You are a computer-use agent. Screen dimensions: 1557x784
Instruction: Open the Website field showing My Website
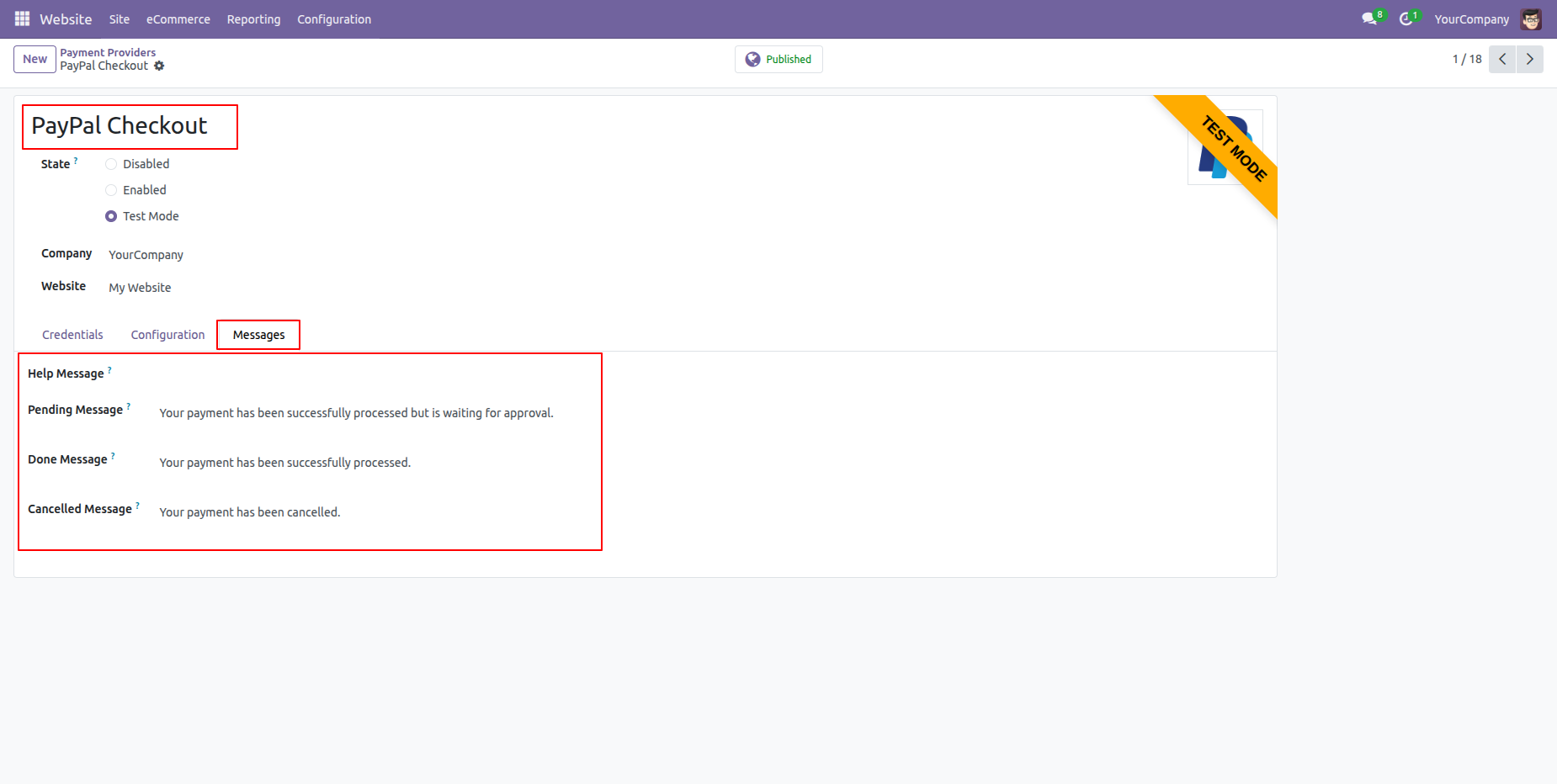click(140, 288)
